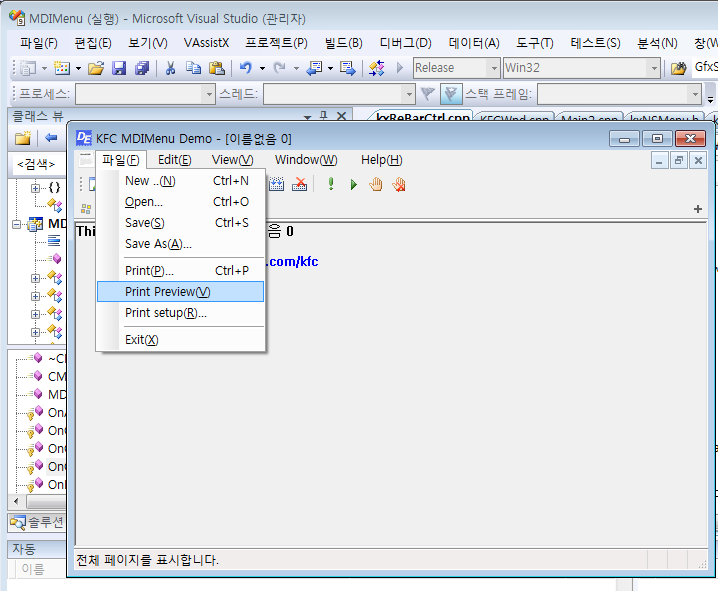Click the <검색> search field in Class View
The width and height of the screenshot is (718, 591).
click(x=39, y=164)
